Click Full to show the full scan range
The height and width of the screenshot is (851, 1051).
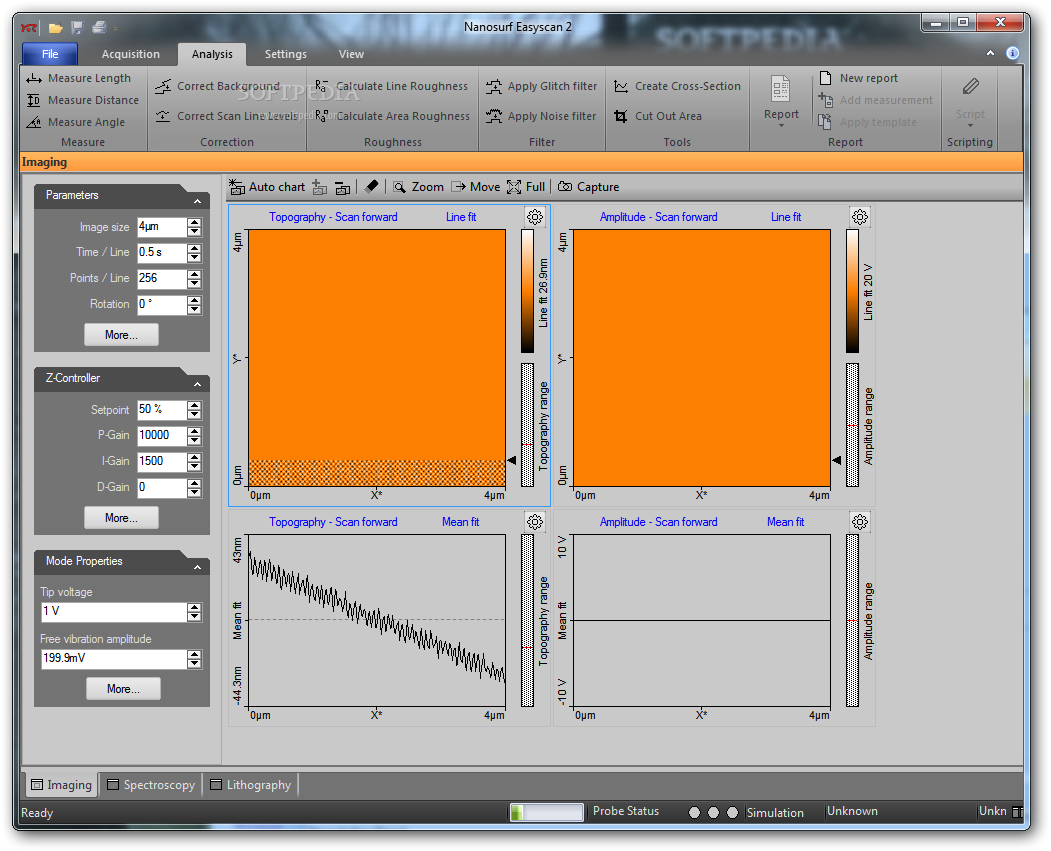(x=526, y=188)
